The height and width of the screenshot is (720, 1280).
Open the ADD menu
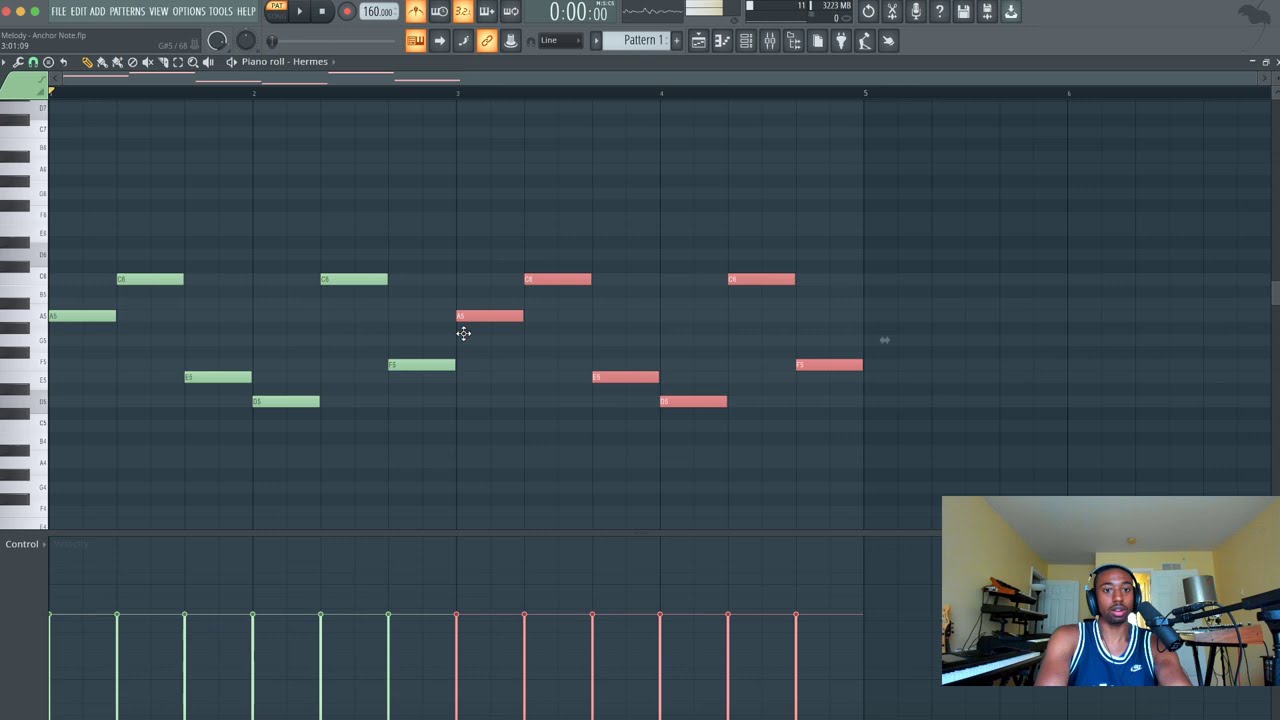[98, 11]
